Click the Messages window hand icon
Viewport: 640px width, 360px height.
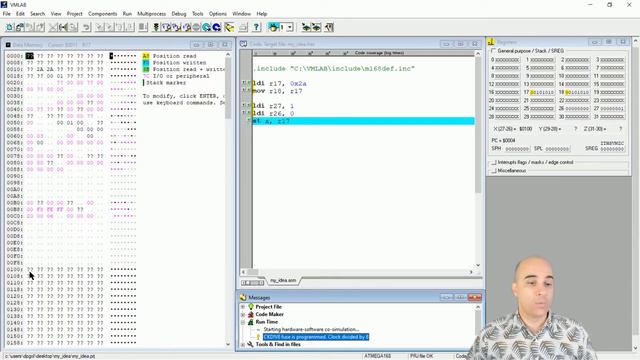pyautogui.click(x=243, y=298)
